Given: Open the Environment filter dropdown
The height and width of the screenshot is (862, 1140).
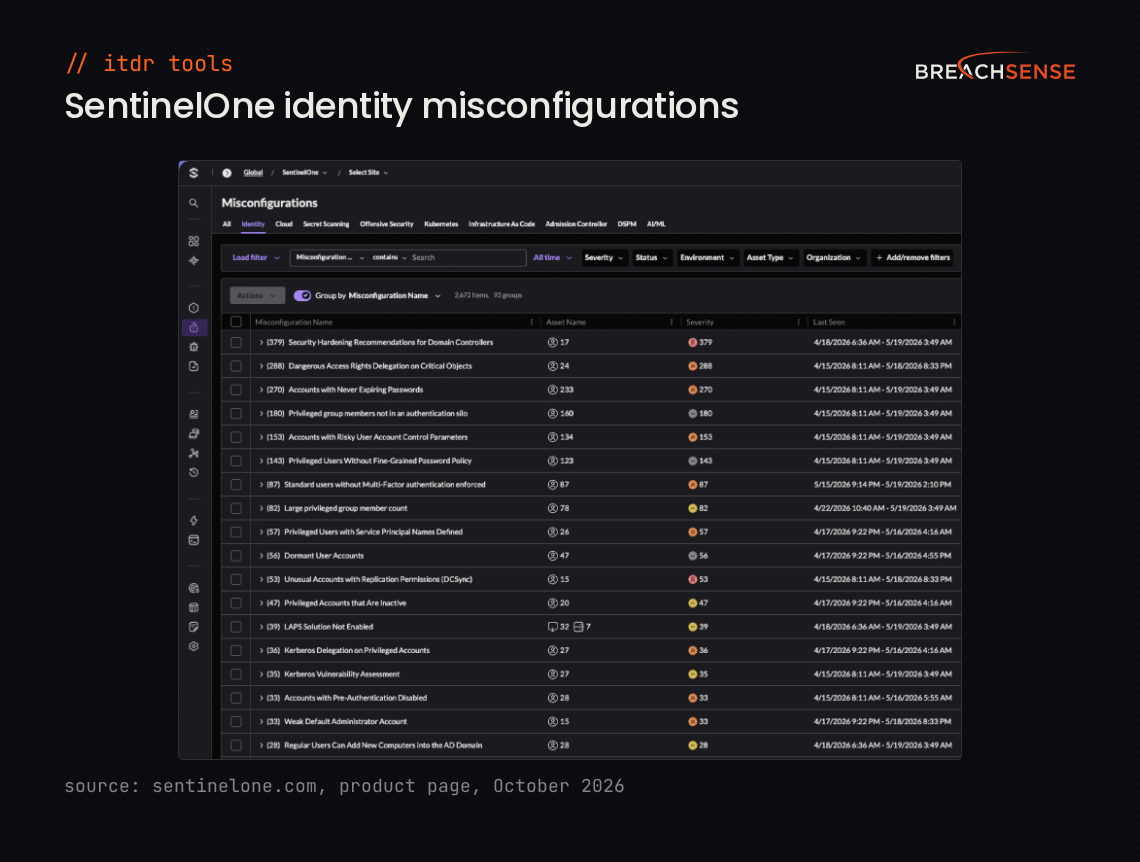Looking at the screenshot, I should click(x=707, y=258).
